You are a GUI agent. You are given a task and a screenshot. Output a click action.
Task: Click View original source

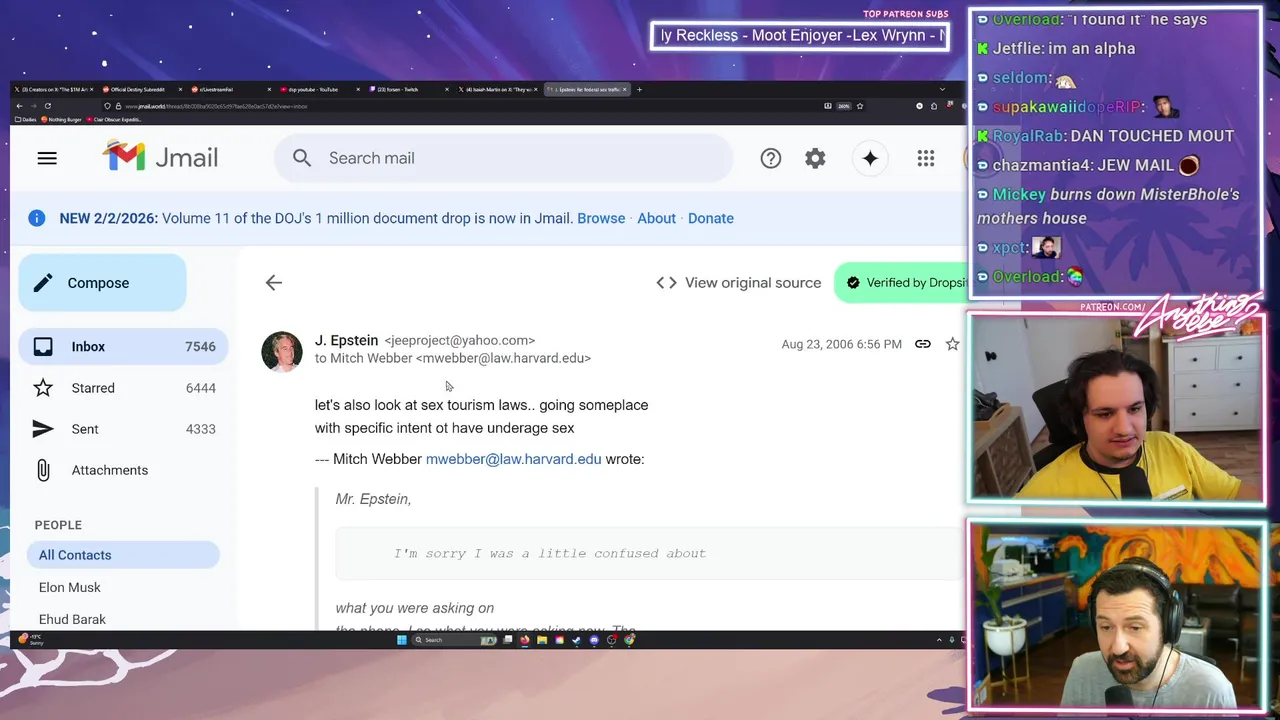(x=738, y=283)
